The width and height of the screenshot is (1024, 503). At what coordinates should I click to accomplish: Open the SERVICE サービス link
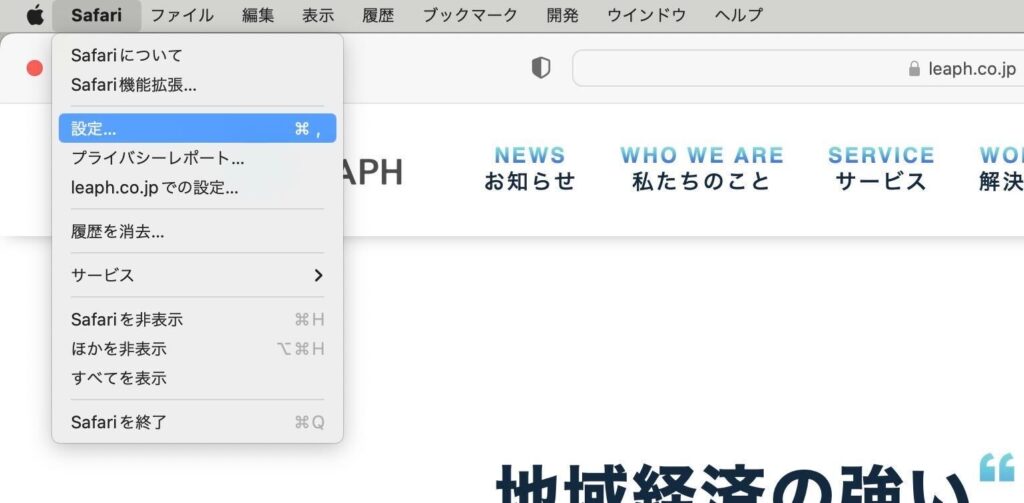[x=881, y=169]
